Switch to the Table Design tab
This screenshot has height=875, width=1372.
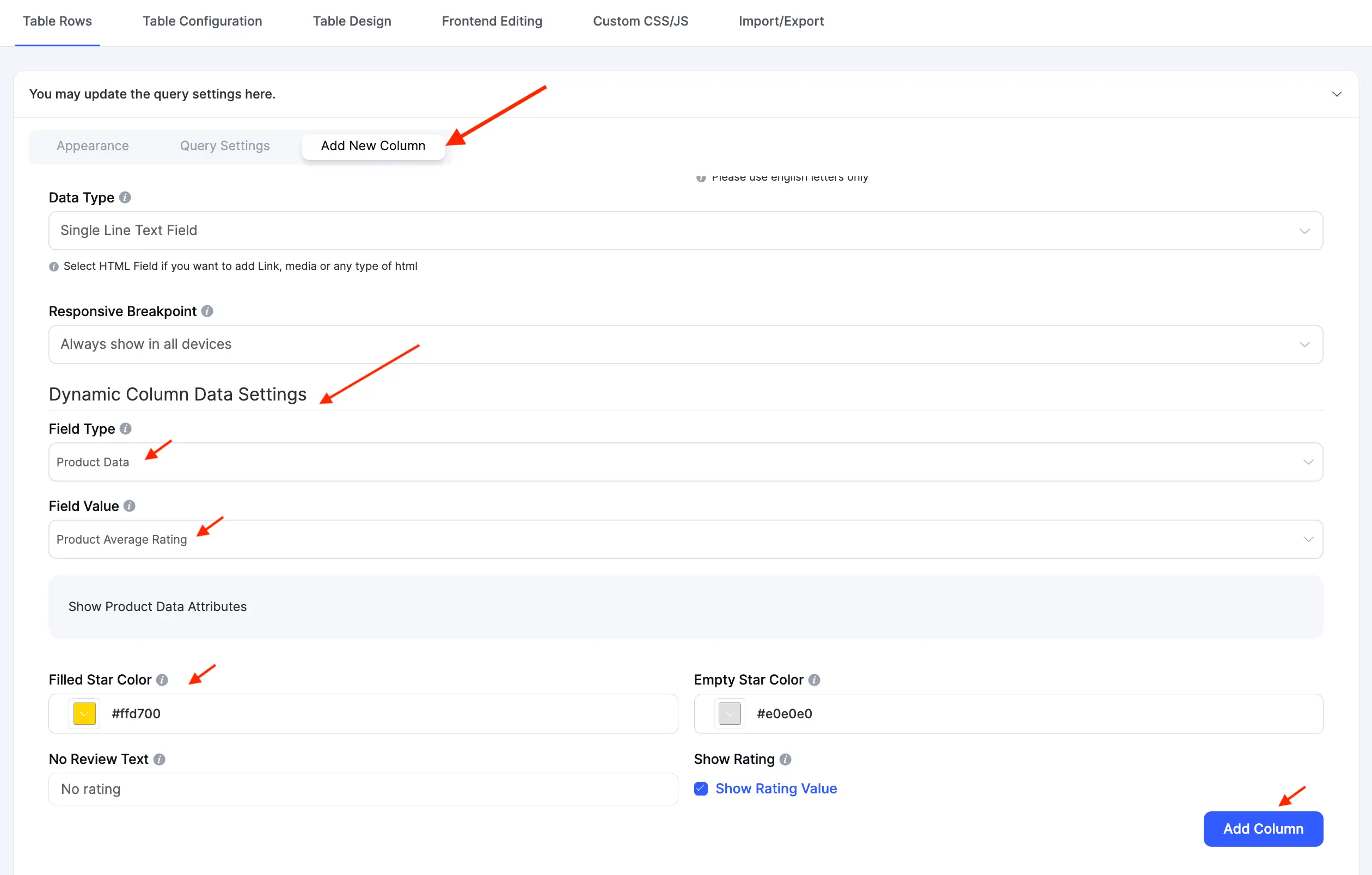pos(352,21)
